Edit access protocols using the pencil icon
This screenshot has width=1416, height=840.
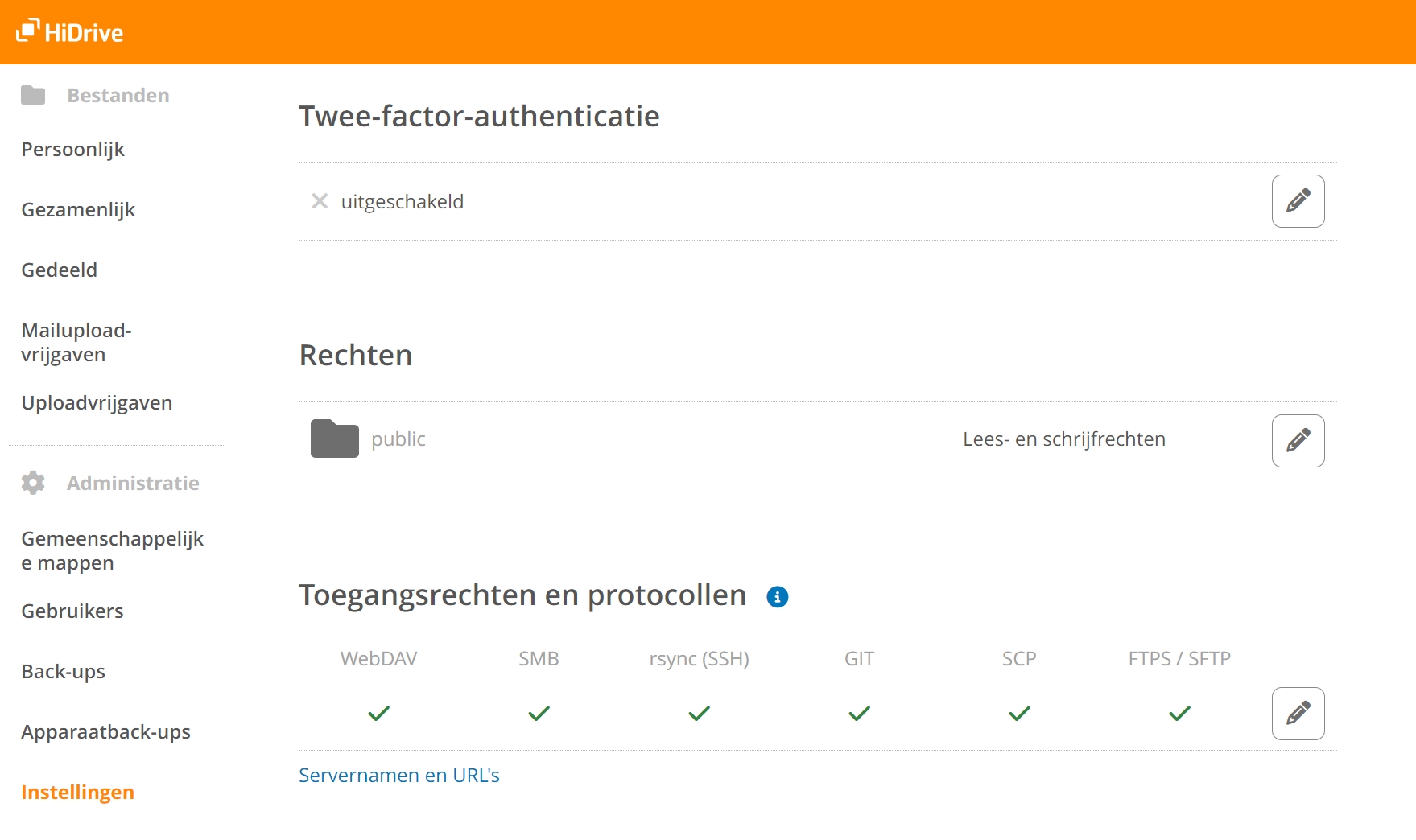1297,713
